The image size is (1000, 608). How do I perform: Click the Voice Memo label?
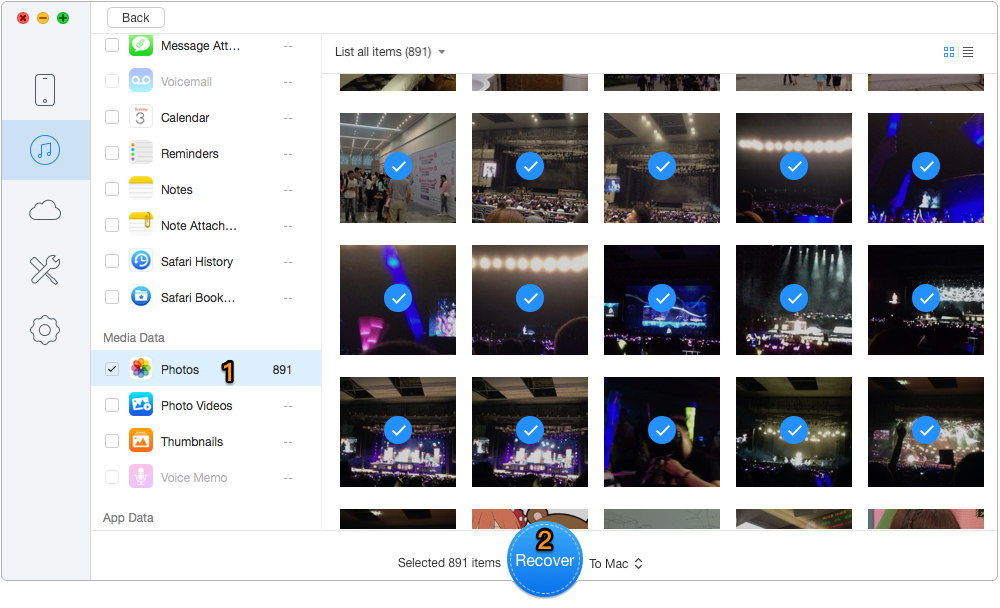point(194,478)
